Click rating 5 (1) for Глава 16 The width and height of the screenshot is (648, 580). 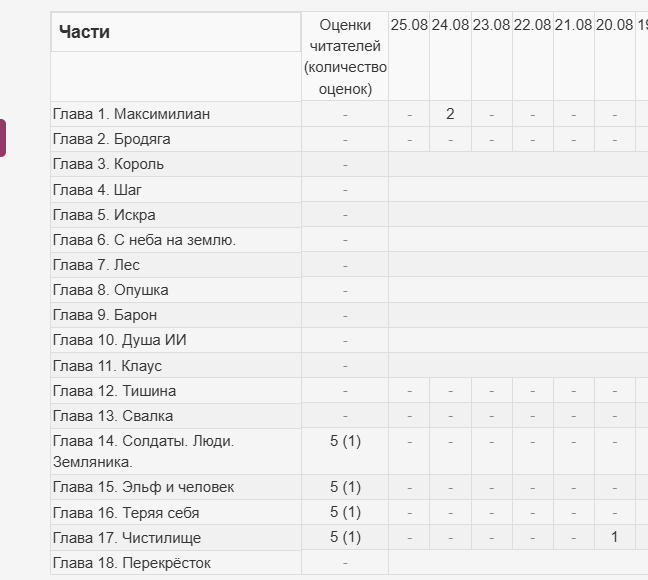345,513
